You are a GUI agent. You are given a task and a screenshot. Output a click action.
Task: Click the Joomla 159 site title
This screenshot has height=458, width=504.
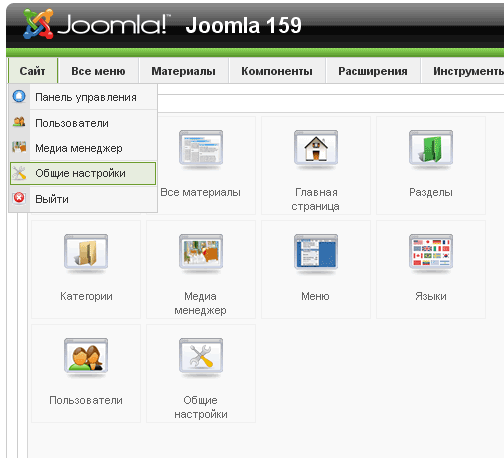[244, 25]
